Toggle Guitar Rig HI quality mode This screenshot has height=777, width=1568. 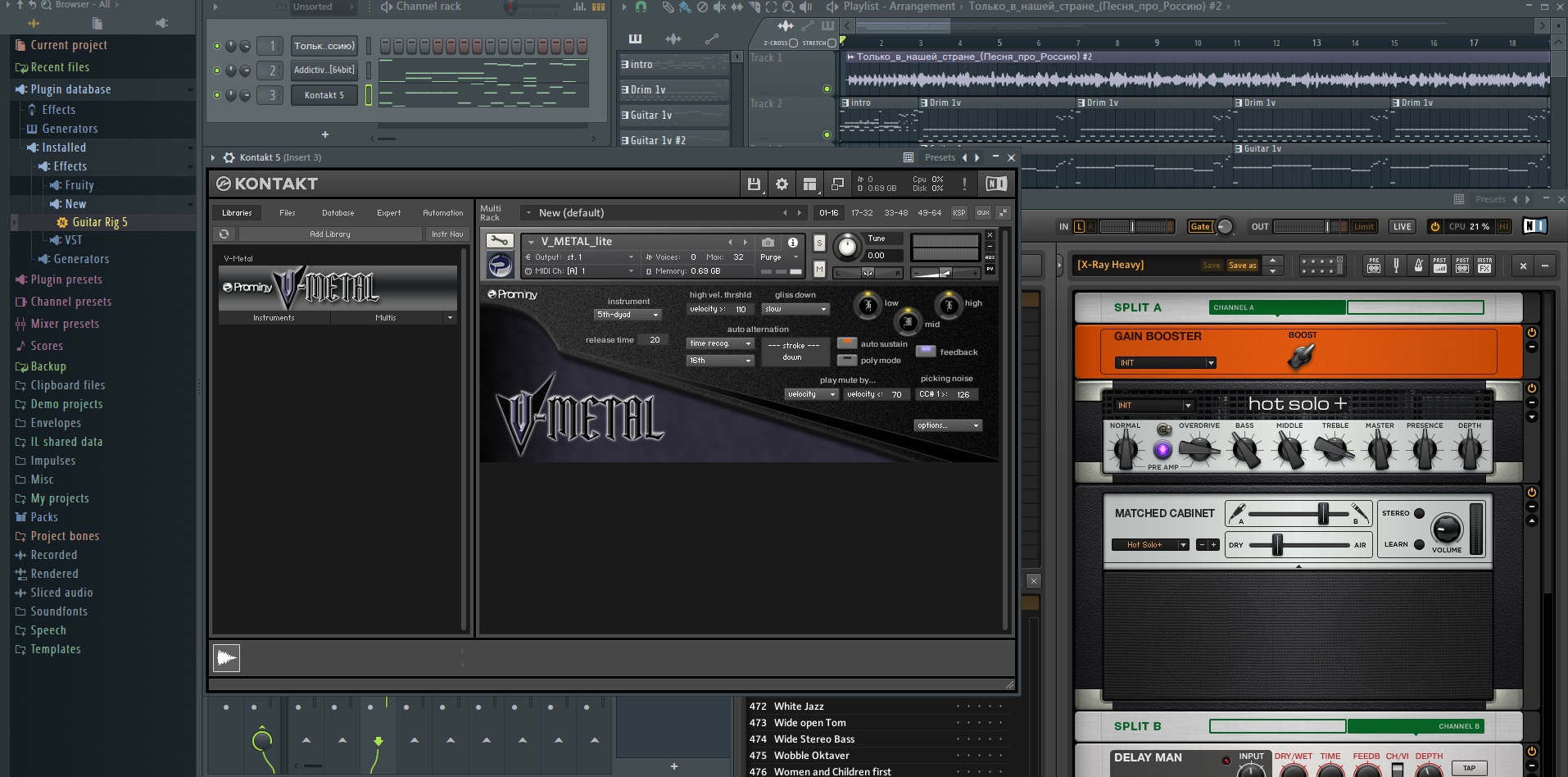coord(1503,227)
